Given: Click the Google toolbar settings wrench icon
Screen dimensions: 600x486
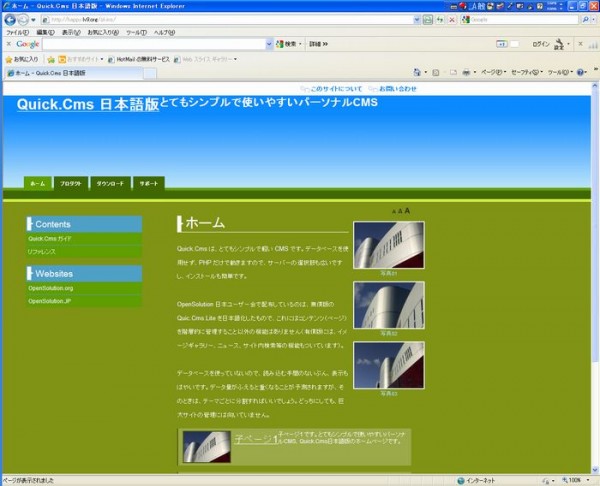Looking at the screenshot, I should (559, 44).
